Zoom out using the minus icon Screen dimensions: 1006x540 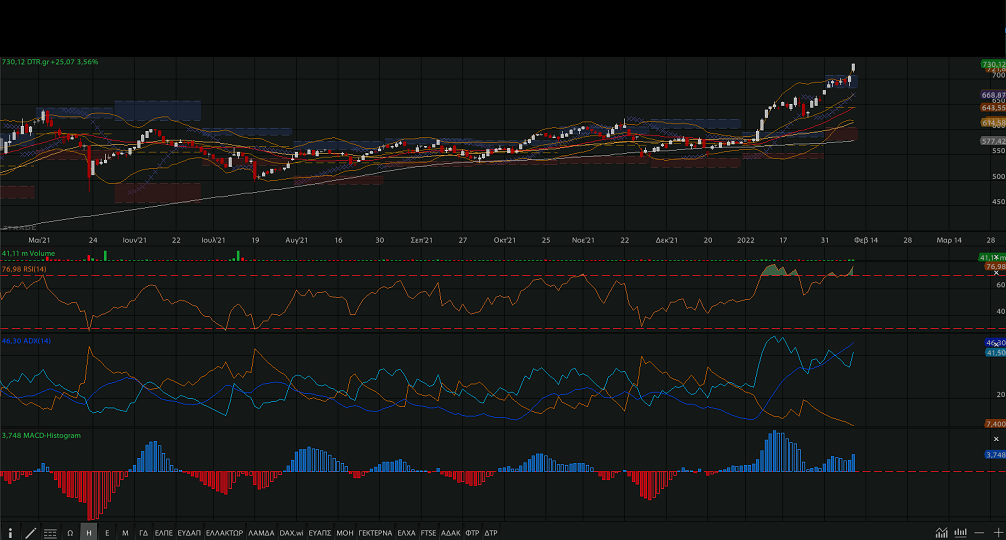[978, 533]
